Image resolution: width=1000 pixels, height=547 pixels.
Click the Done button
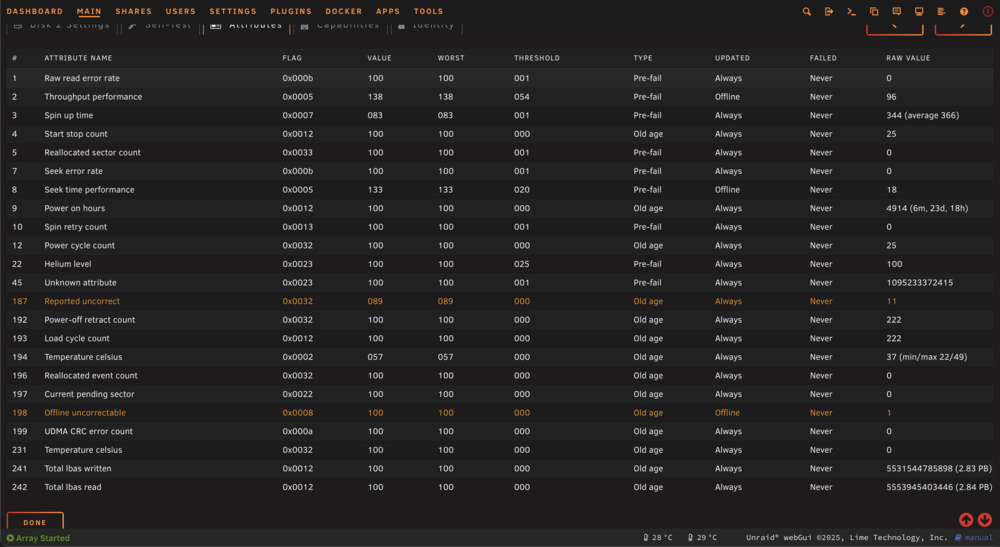coord(35,521)
